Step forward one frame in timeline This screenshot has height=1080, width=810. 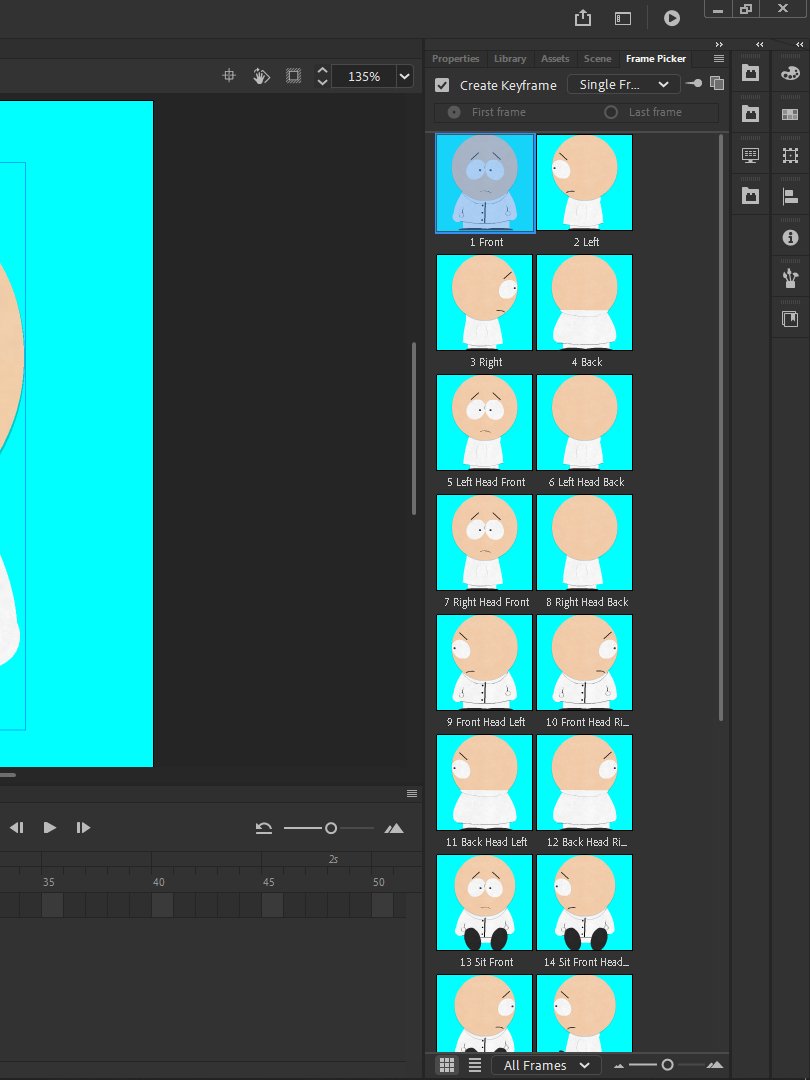(83, 827)
